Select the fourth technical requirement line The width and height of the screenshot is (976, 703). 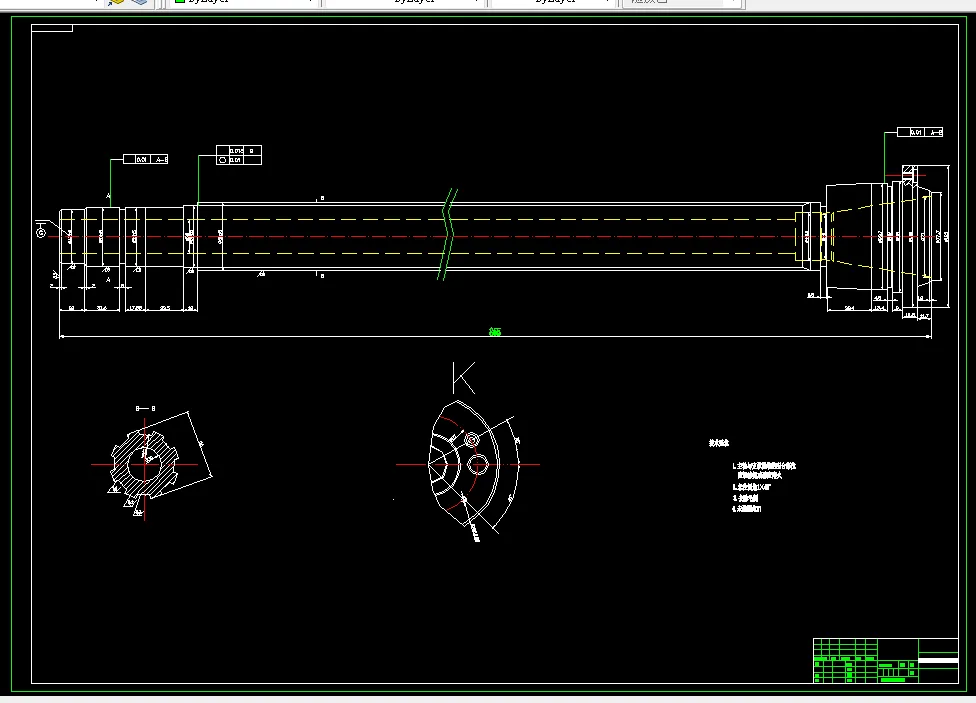point(746,509)
